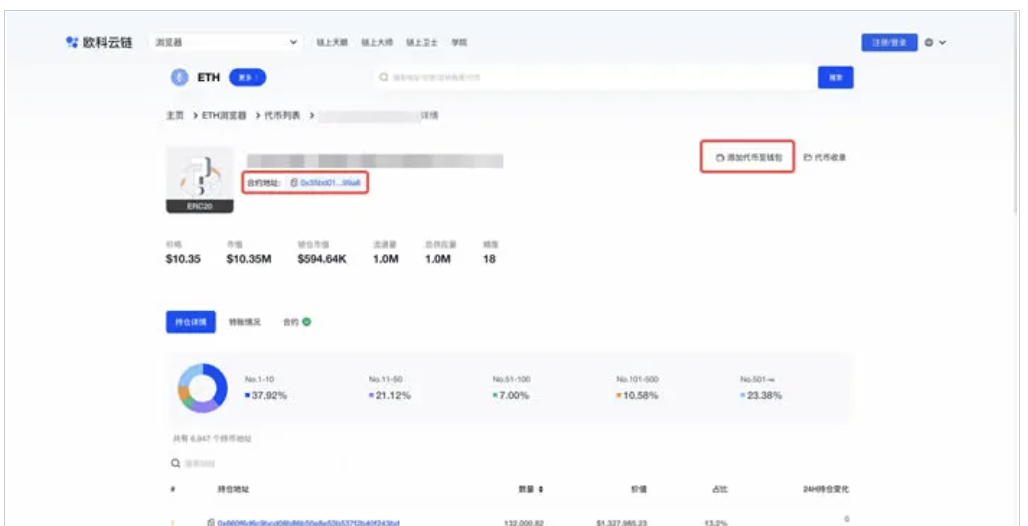The height and width of the screenshot is (526, 1028).
Task: Click the magnifier icon in holder address search
Action: tap(176, 464)
